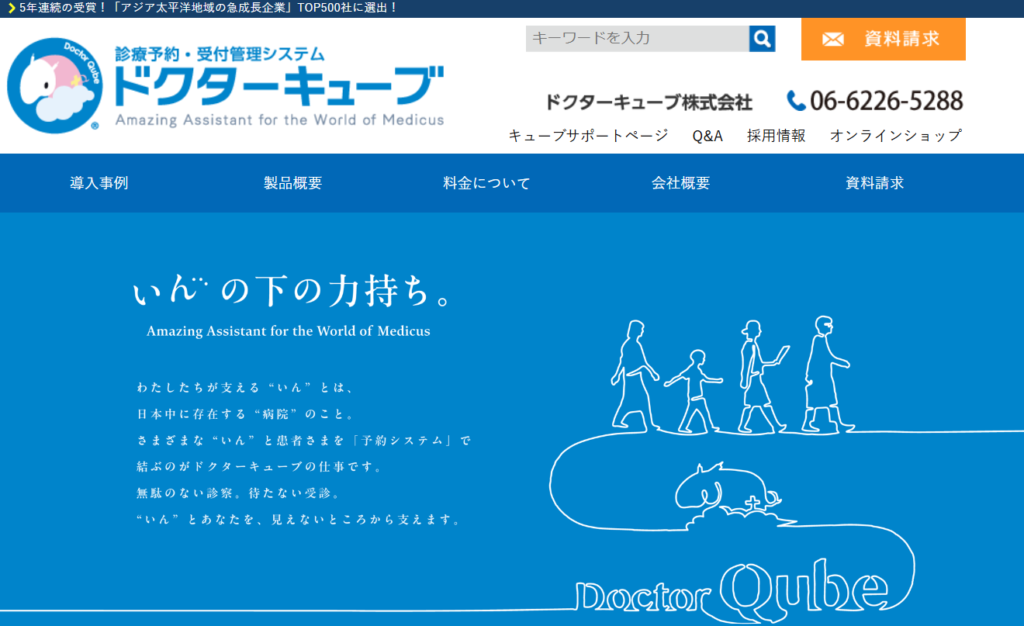Click the yellow chevron in top announcement bar
Viewport: 1024px width, 626px height.
pyautogui.click(x=11, y=8)
